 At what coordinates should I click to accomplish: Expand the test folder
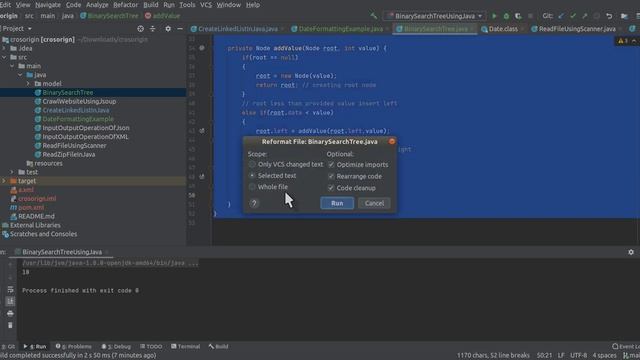pos(12,172)
